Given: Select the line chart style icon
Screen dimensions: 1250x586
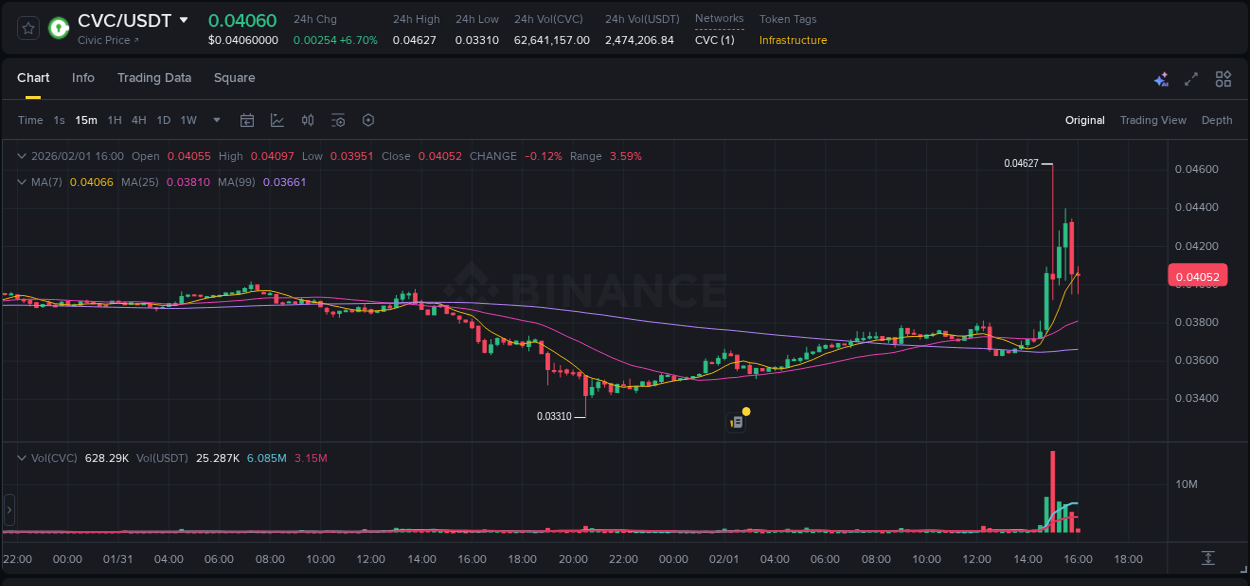Looking at the screenshot, I should (x=277, y=120).
